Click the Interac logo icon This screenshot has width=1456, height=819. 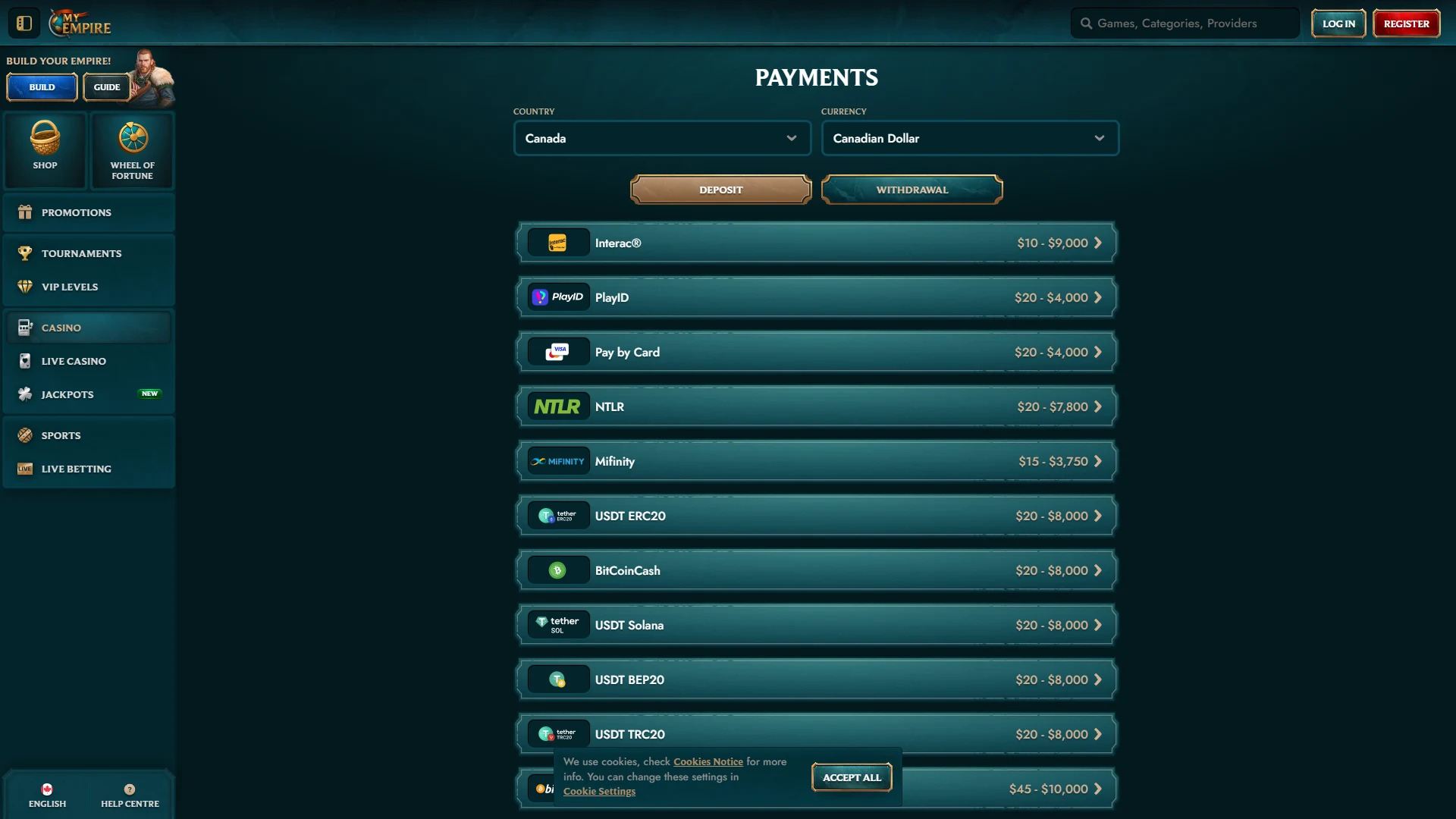pos(557,243)
